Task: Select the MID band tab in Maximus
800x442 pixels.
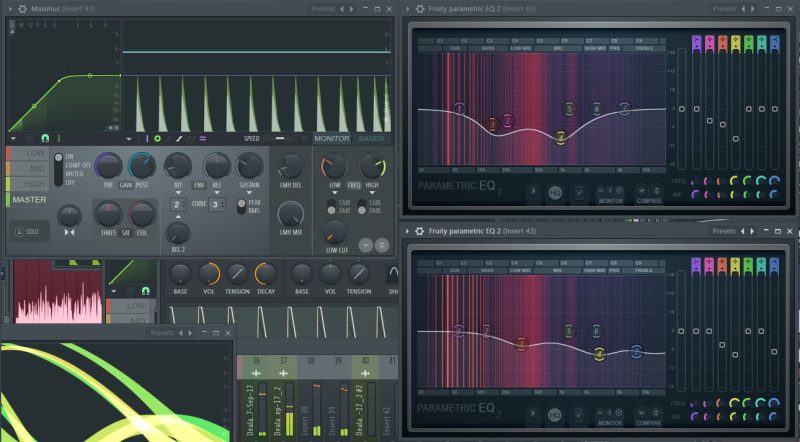Action: 28,168
